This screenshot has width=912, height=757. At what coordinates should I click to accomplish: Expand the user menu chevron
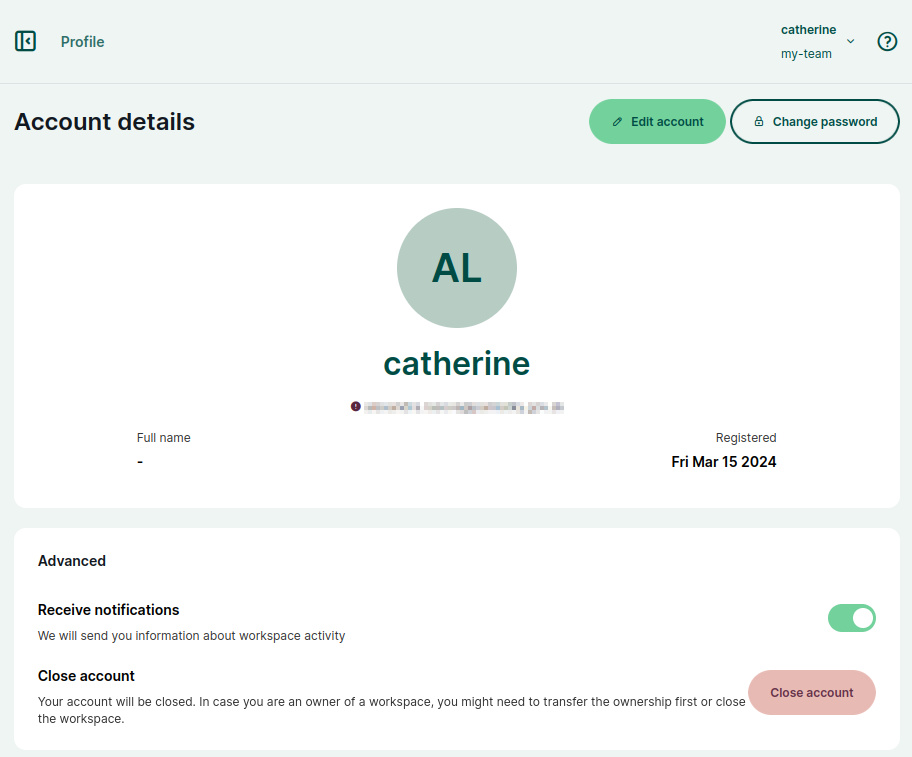(x=850, y=41)
